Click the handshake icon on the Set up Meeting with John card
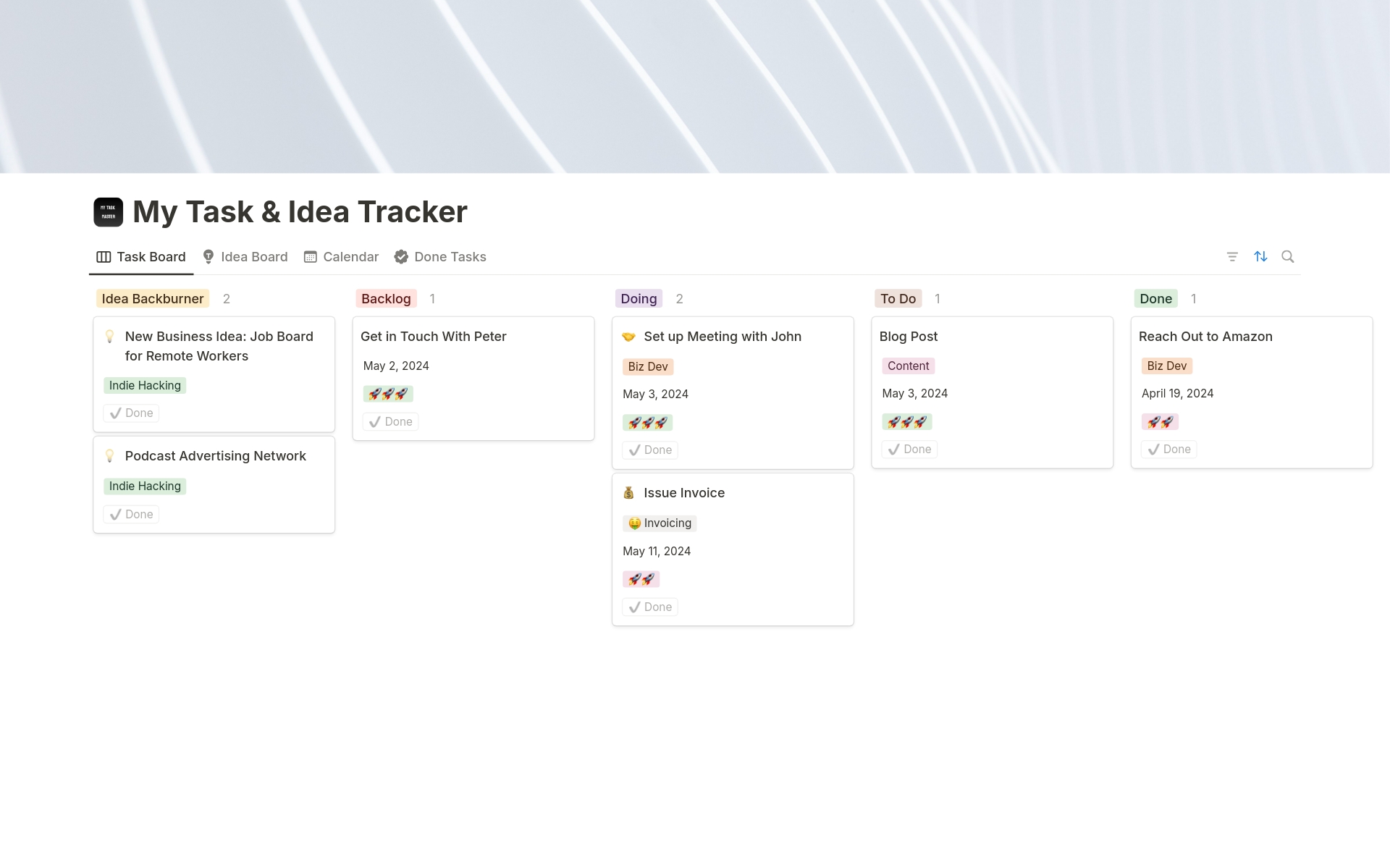Viewport: 1390px width, 868px height. point(628,337)
